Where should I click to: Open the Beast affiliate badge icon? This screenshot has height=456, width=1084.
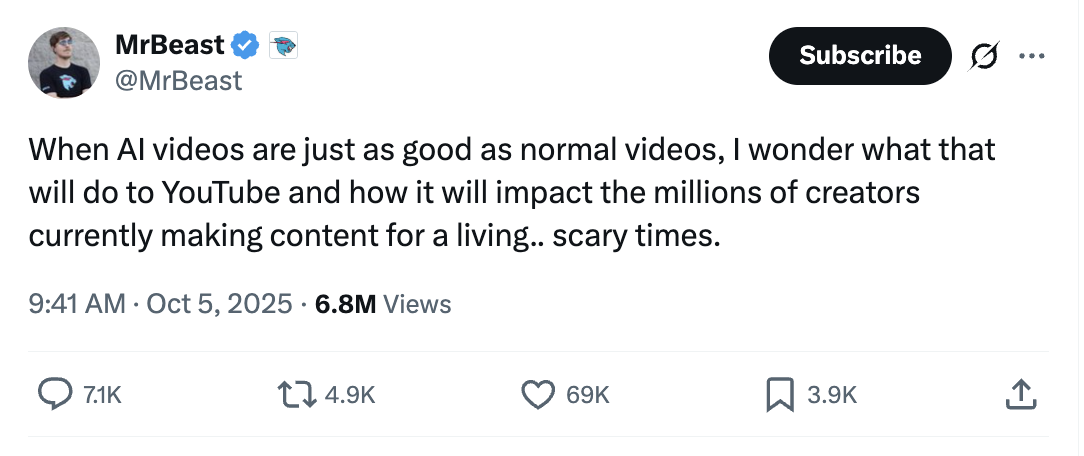[283, 46]
